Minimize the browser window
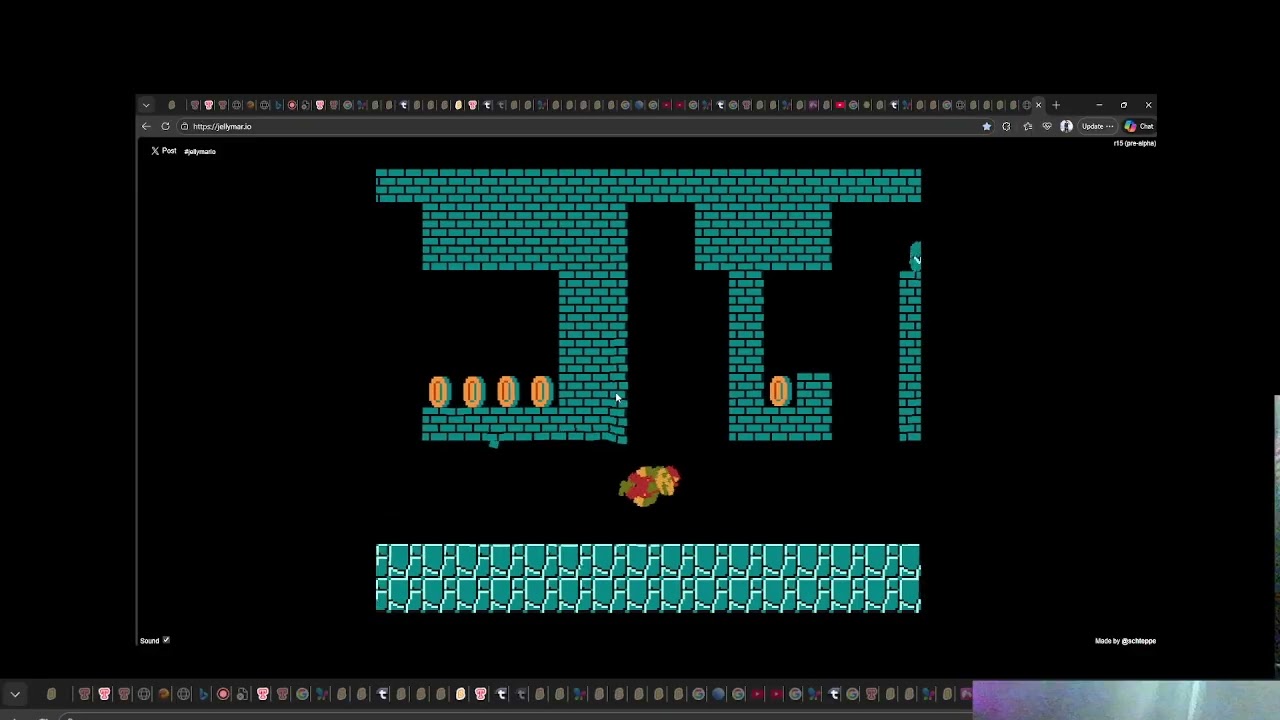The height and width of the screenshot is (720, 1280). point(1099,105)
